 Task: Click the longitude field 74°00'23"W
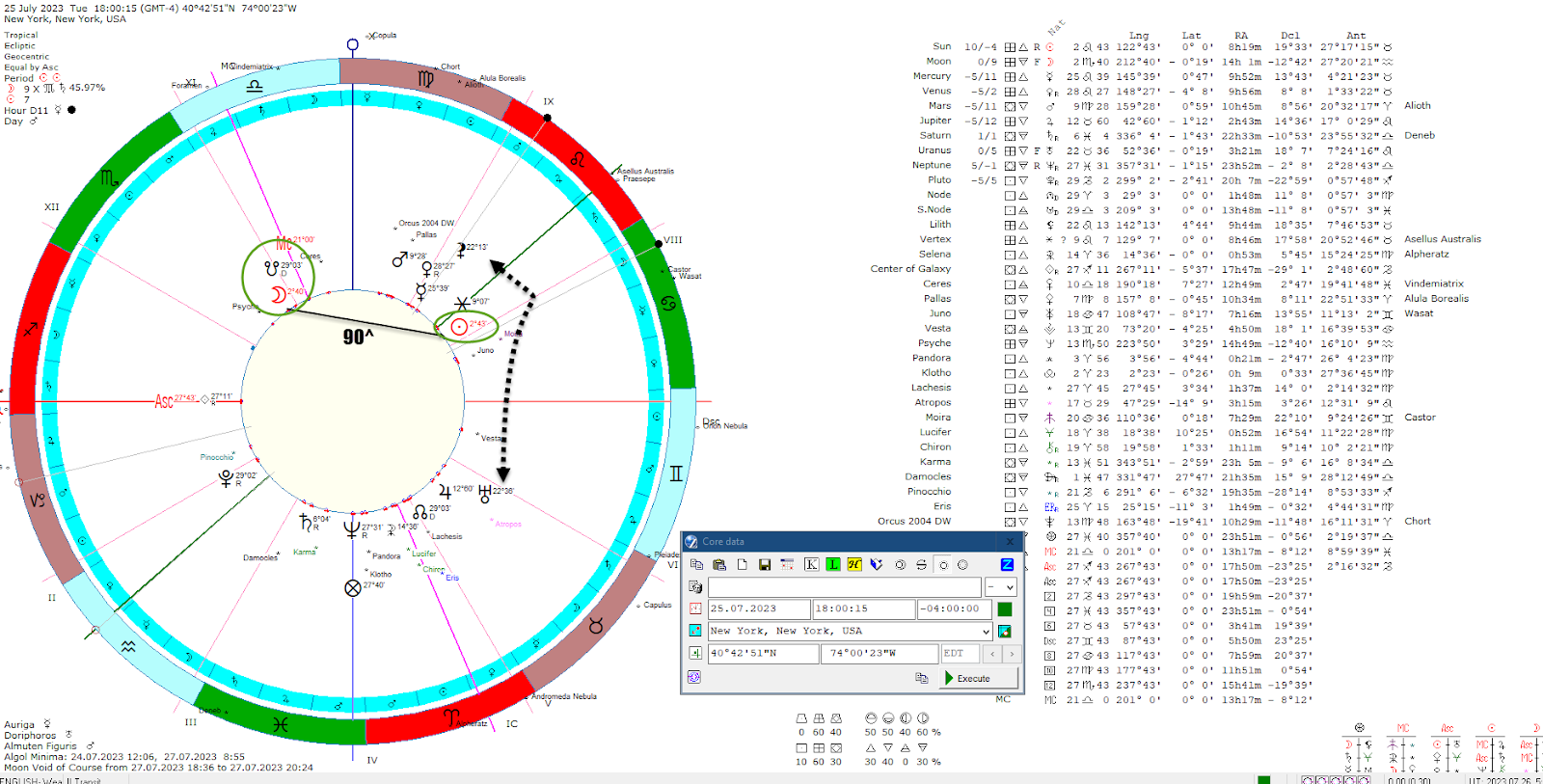(880, 653)
